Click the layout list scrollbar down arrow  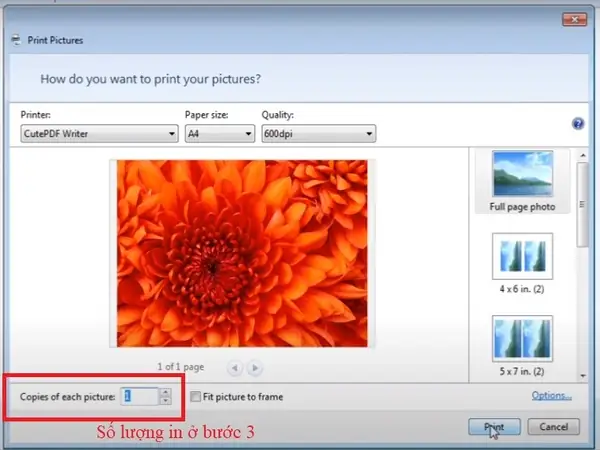[583, 376]
